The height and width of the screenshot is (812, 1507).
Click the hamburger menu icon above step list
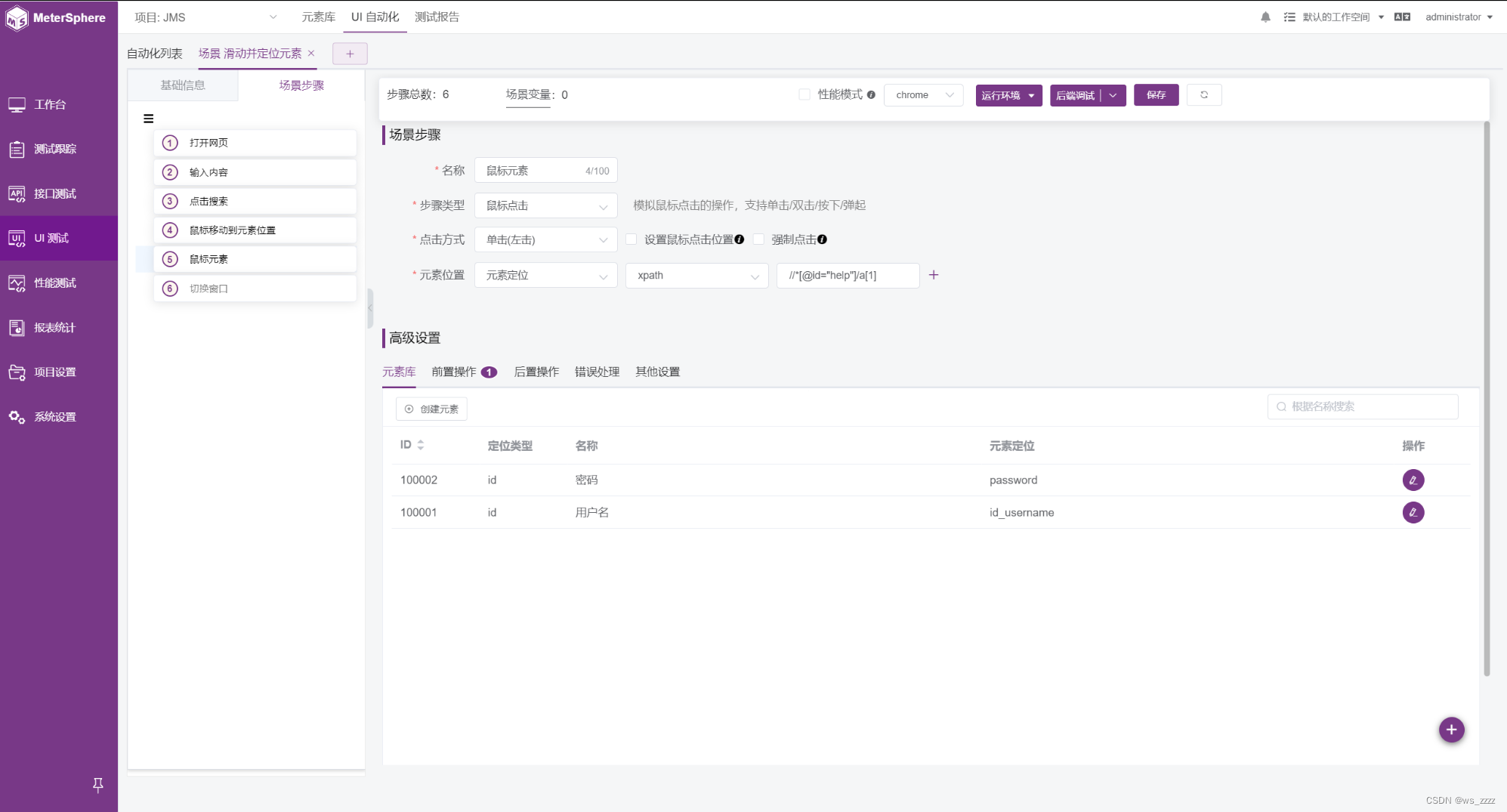[148, 119]
